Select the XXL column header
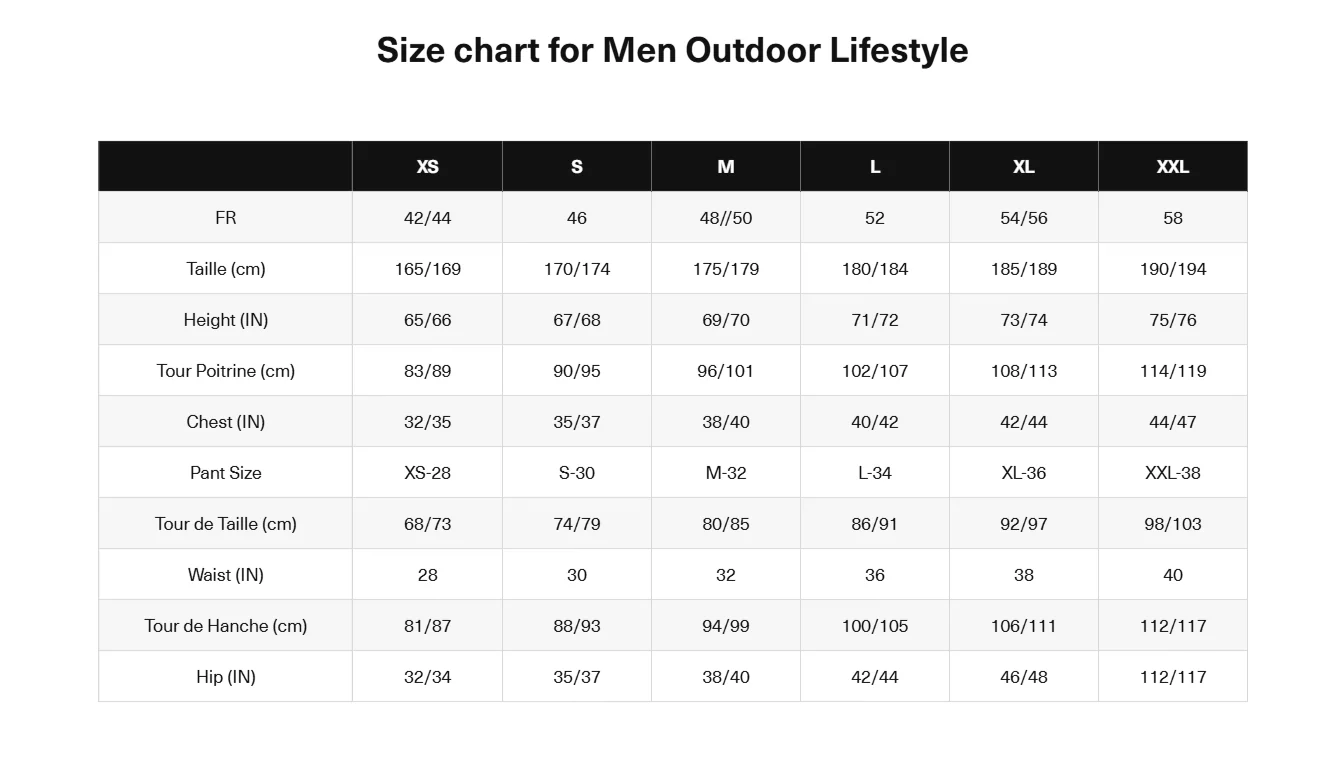 (1172, 167)
